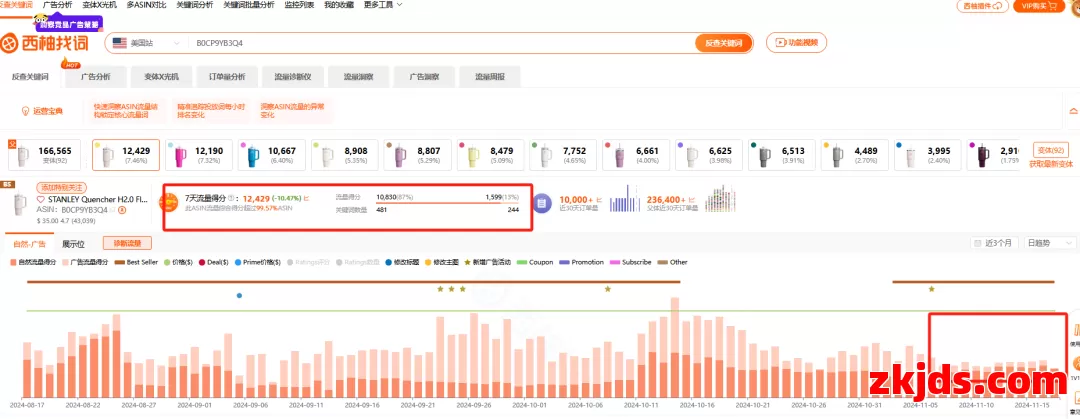The height and width of the screenshot is (419, 1080).
Task: Open the 我的收藏 top menu item
Action: click(x=339, y=5)
